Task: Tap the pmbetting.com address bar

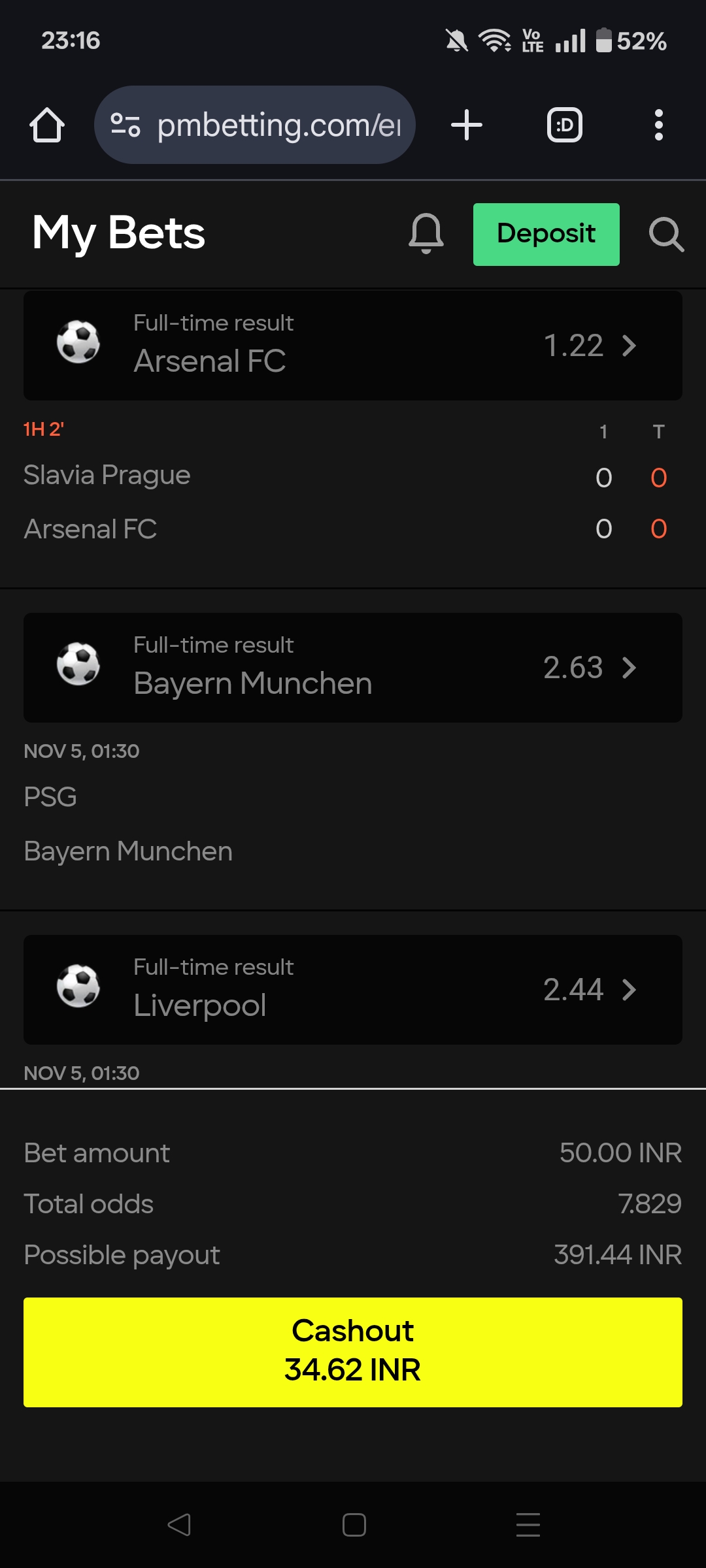Action: click(278, 125)
